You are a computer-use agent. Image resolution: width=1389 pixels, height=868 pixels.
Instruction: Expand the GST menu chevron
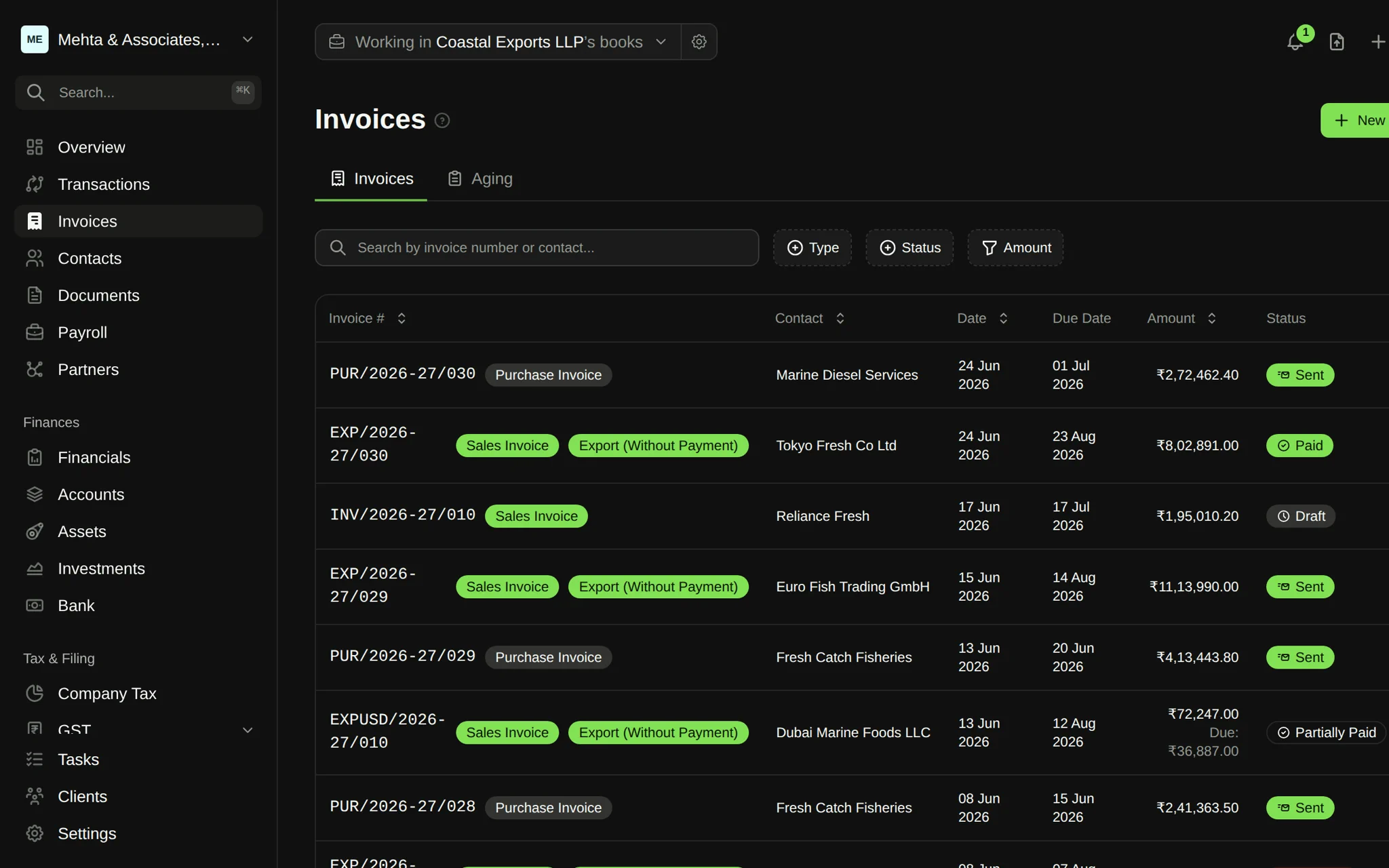click(248, 730)
